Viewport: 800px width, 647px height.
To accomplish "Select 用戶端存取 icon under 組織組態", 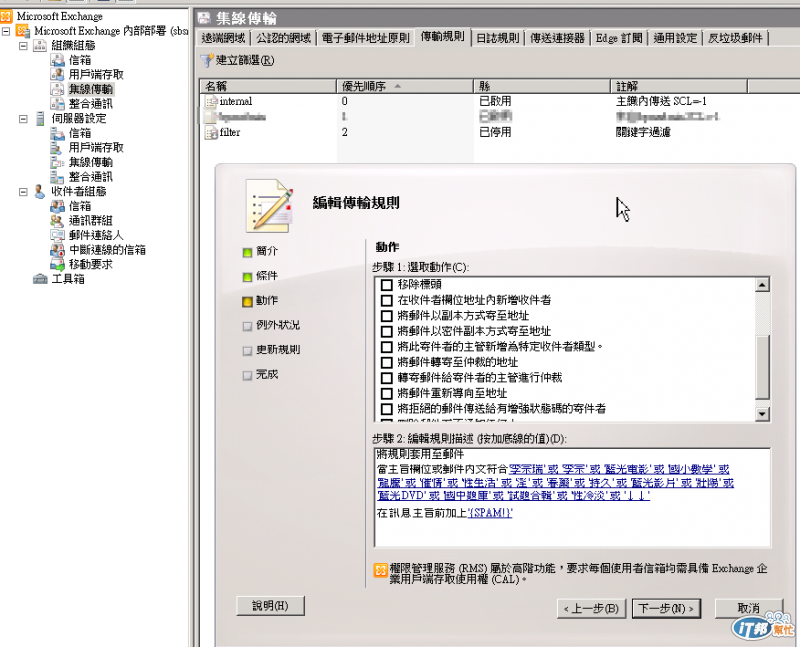I will [57, 74].
